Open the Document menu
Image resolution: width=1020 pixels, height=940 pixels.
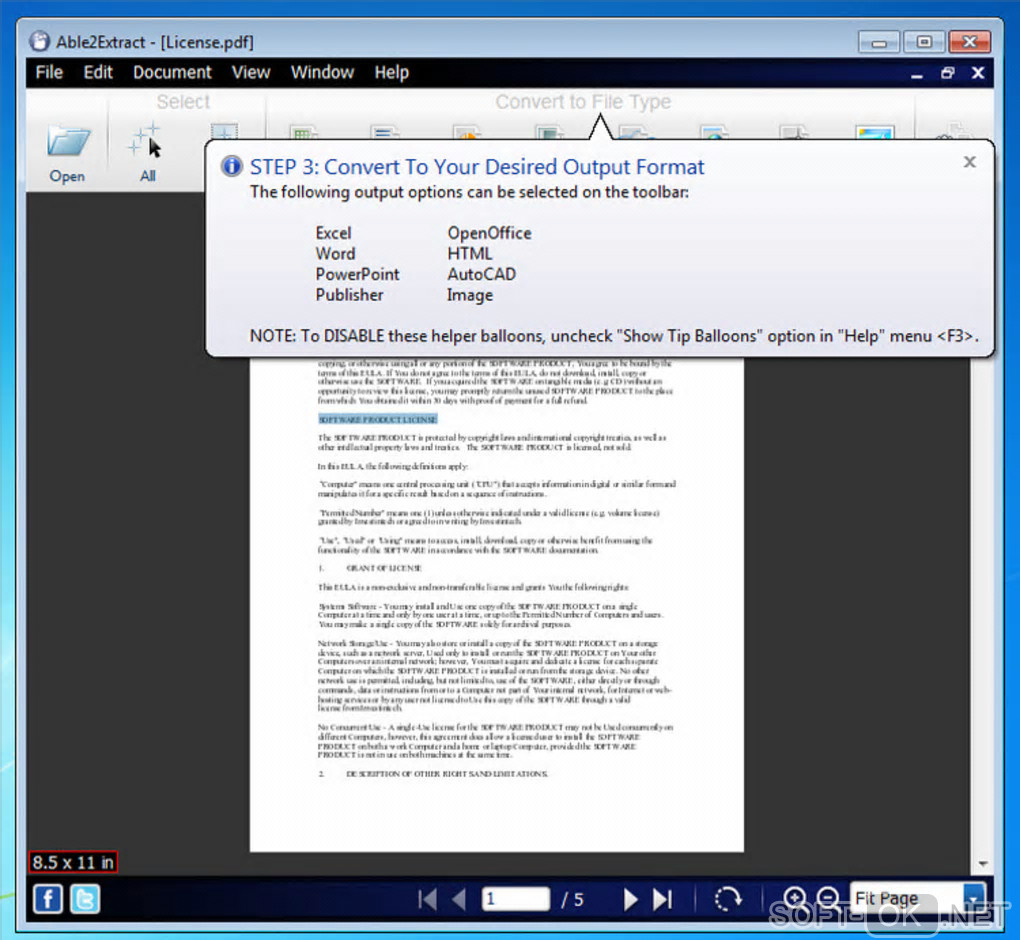coord(172,72)
